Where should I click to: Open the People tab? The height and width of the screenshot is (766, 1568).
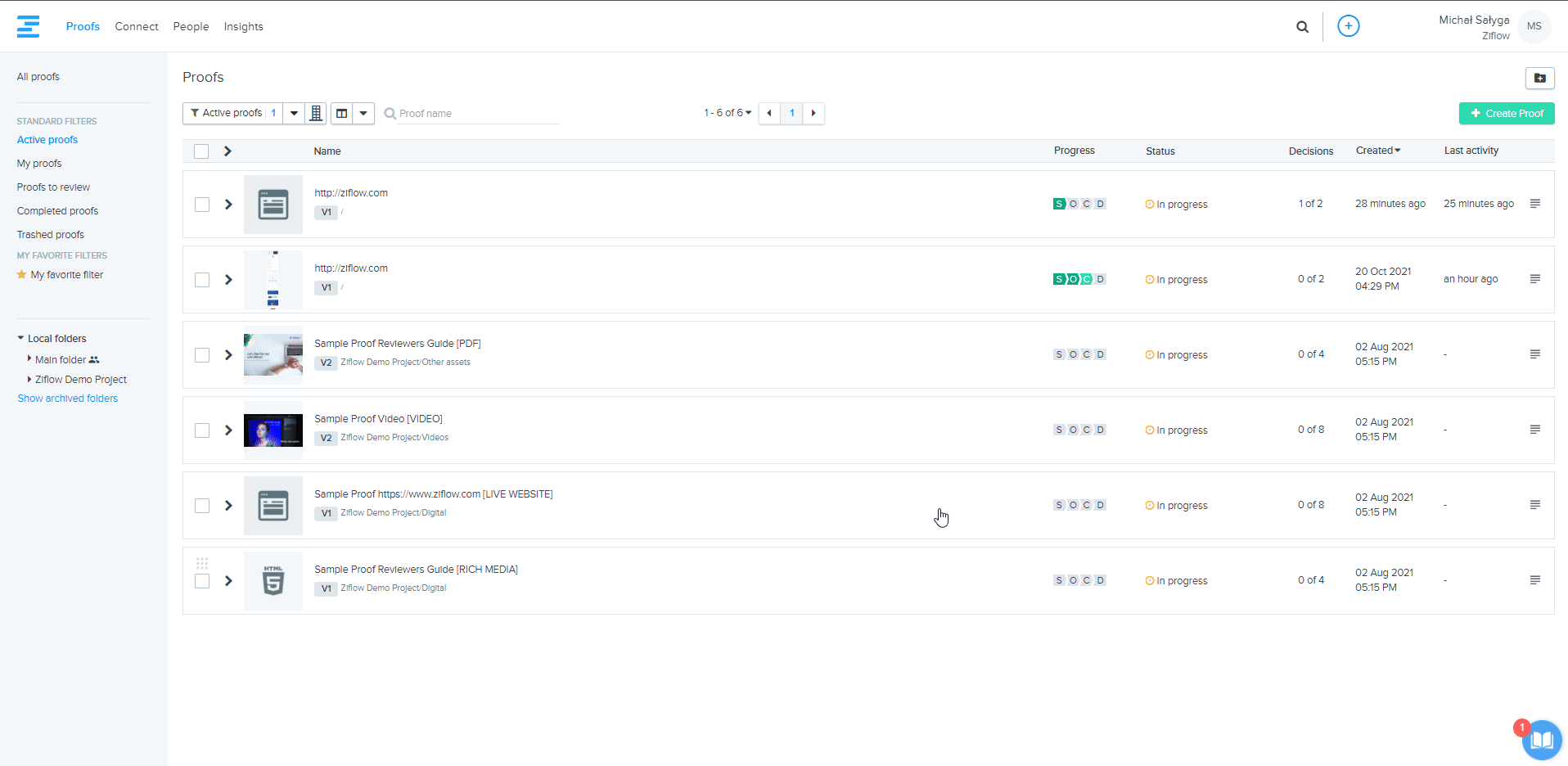tap(191, 26)
